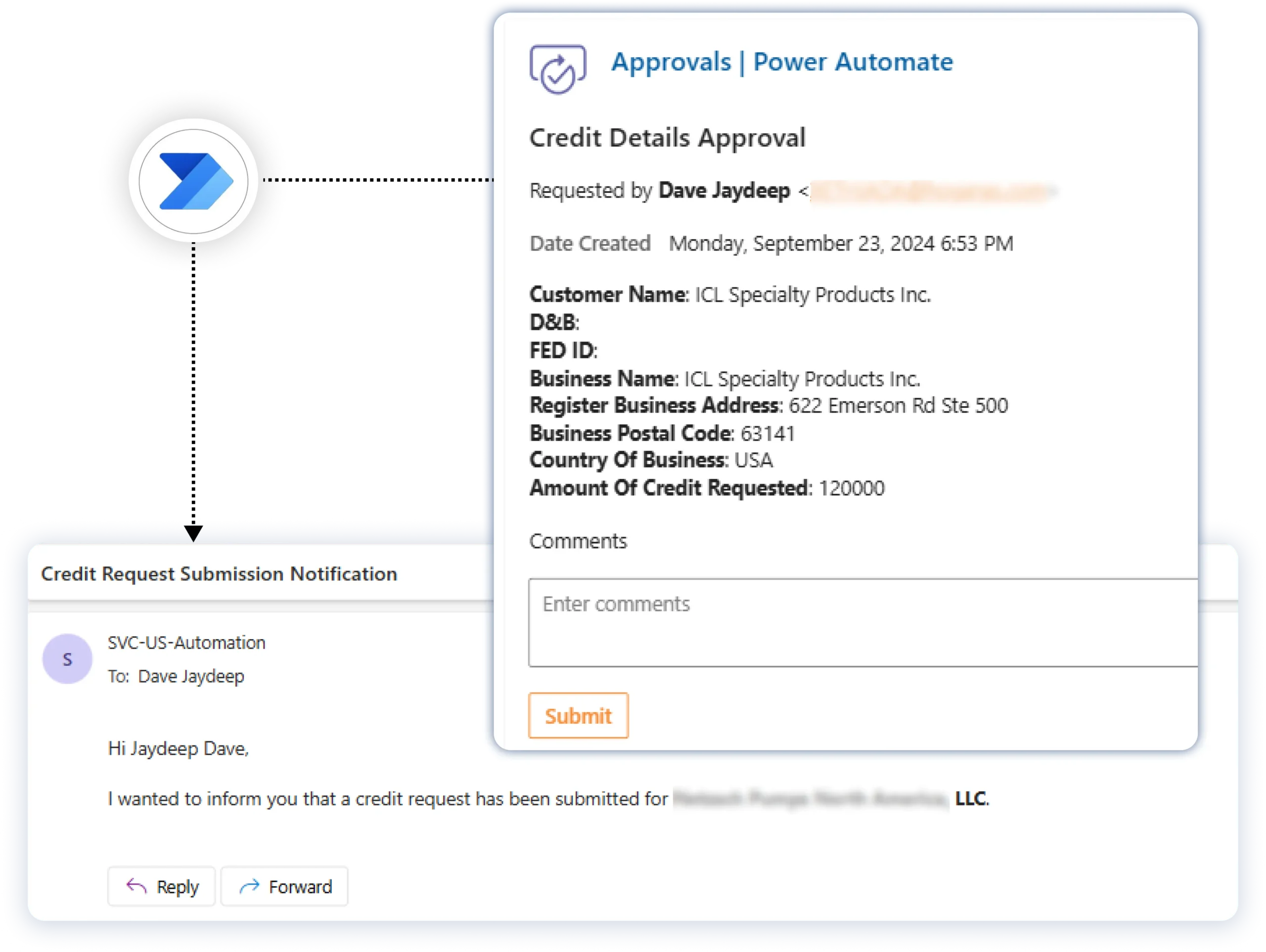Click the Register Business Address value

coord(898,406)
